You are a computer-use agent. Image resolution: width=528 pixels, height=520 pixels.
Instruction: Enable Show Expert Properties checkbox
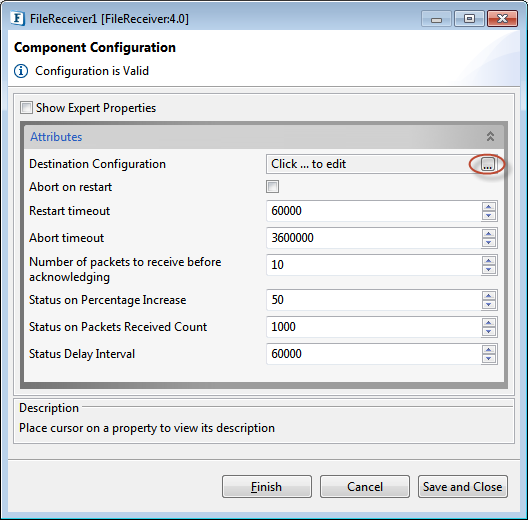click(x=27, y=108)
